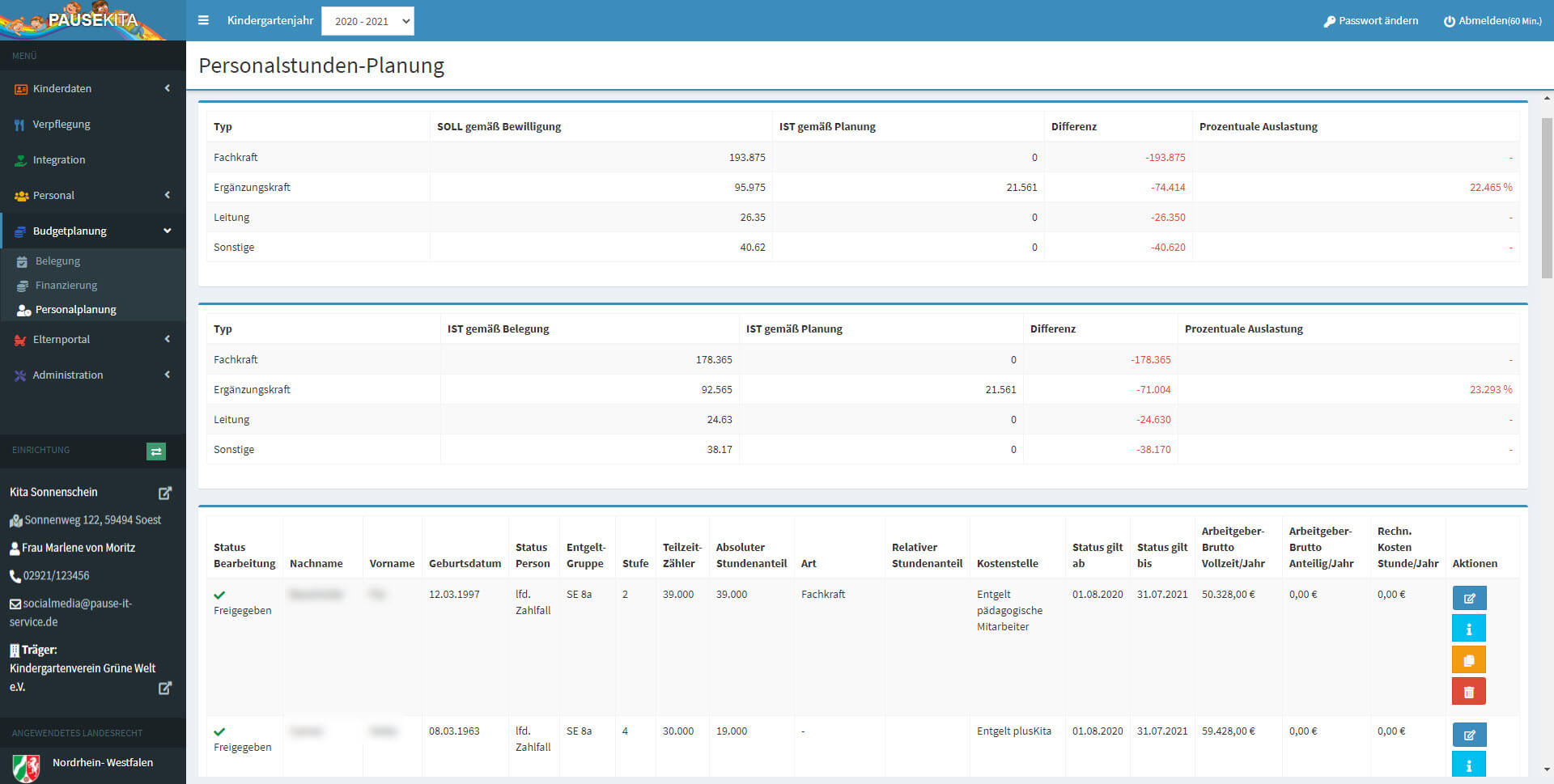Open the Träger external link icon
The image size is (1554, 784).
(x=165, y=688)
